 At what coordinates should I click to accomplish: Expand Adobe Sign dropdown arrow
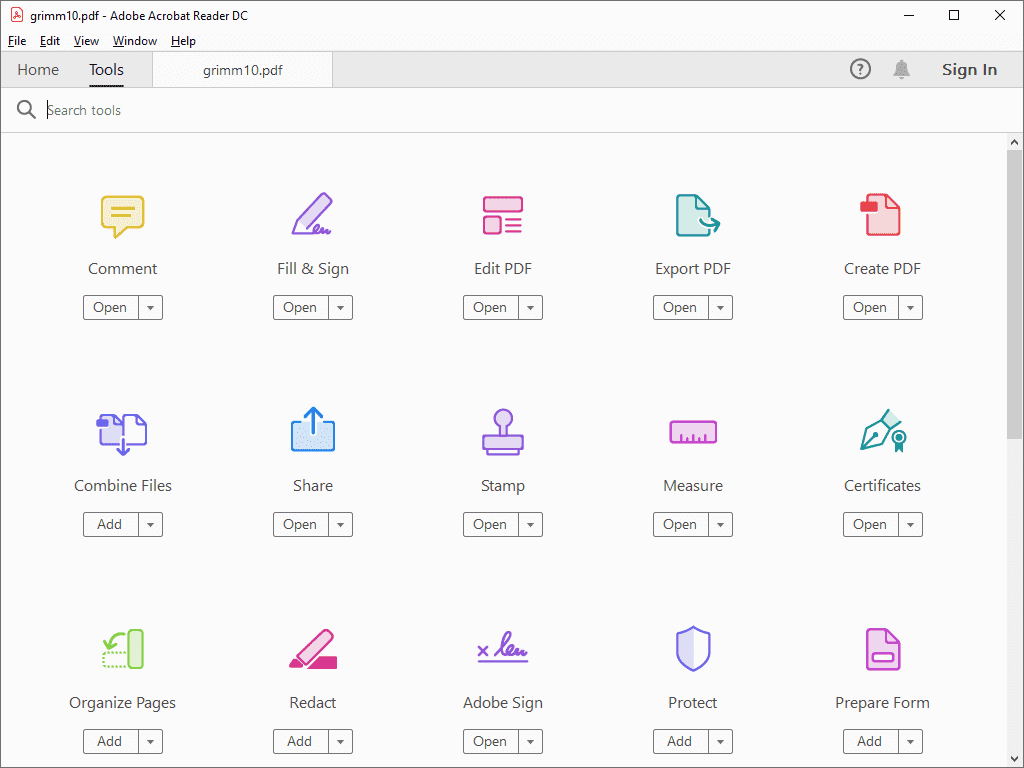[531, 741]
